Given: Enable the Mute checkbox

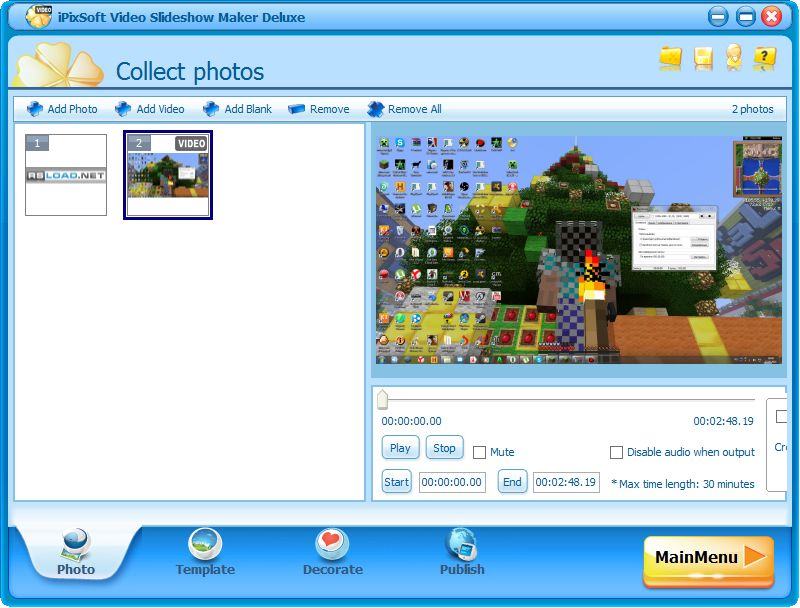Looking at the screenshot, I should coord(479,452).
